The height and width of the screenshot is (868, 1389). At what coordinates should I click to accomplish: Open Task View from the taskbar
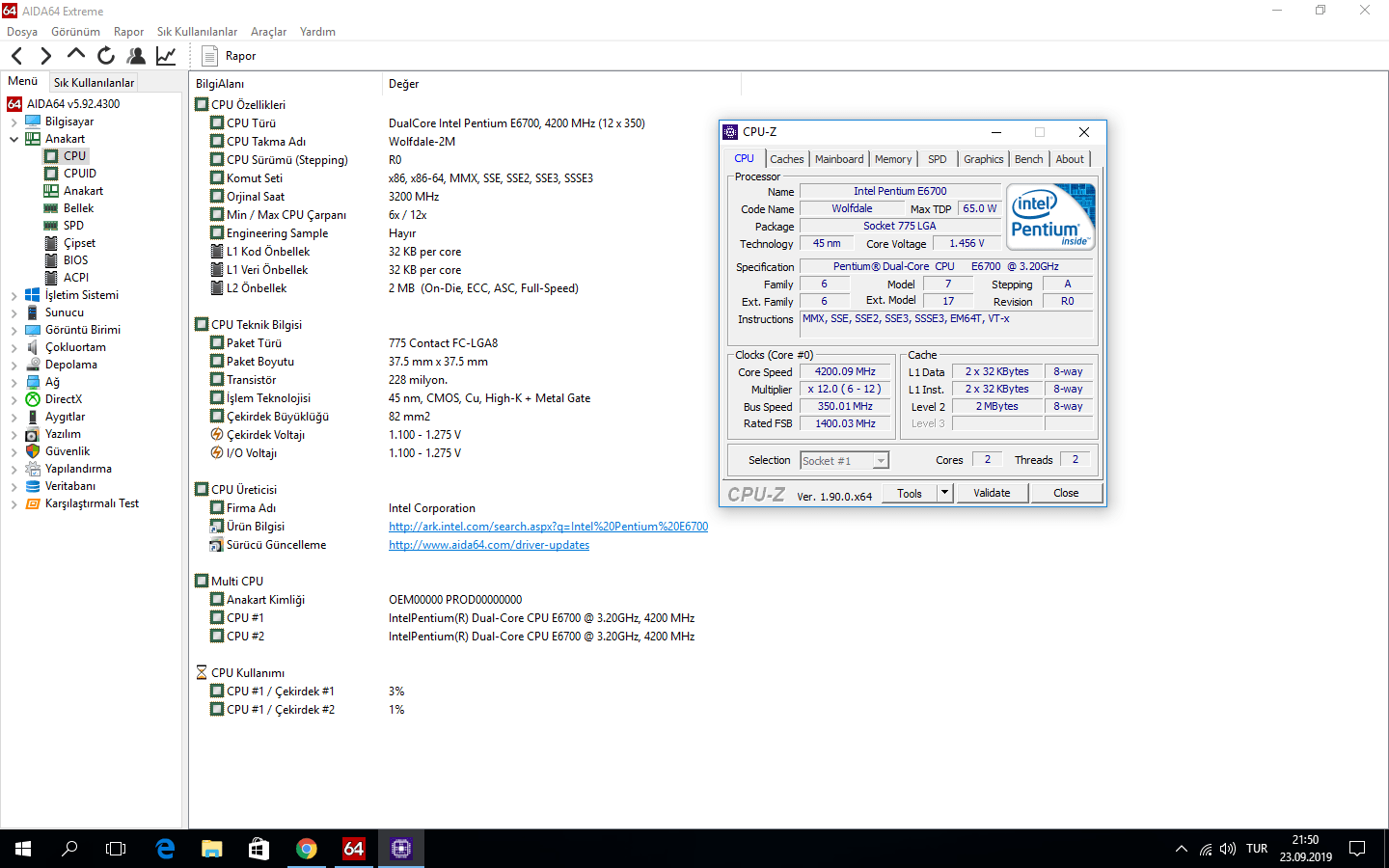point(116,849)
